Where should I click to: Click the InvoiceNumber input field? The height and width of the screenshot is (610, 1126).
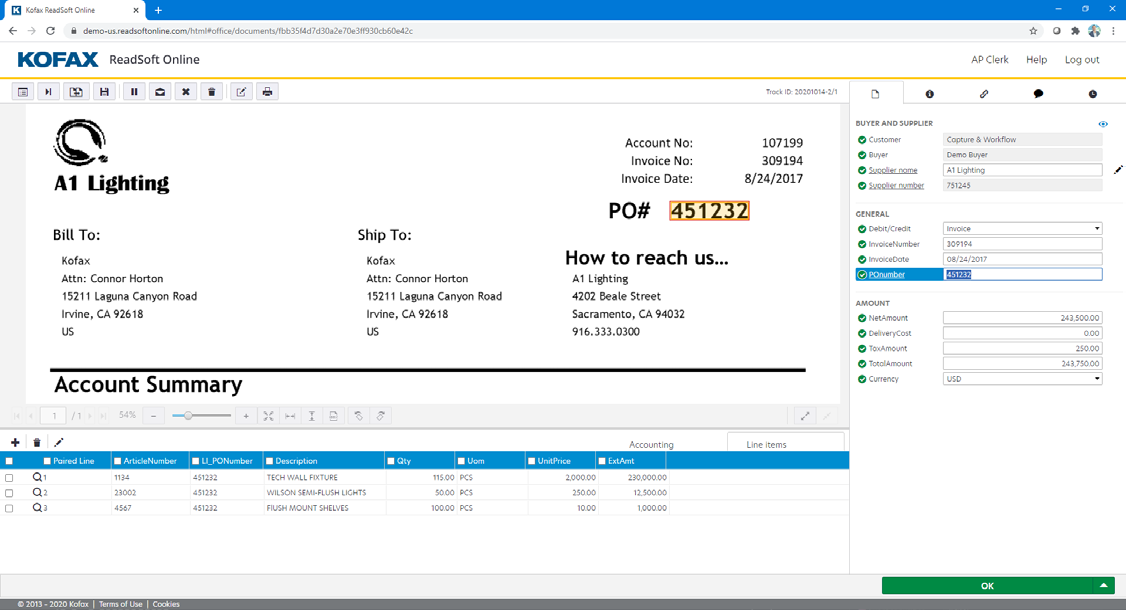[1022, 244]
